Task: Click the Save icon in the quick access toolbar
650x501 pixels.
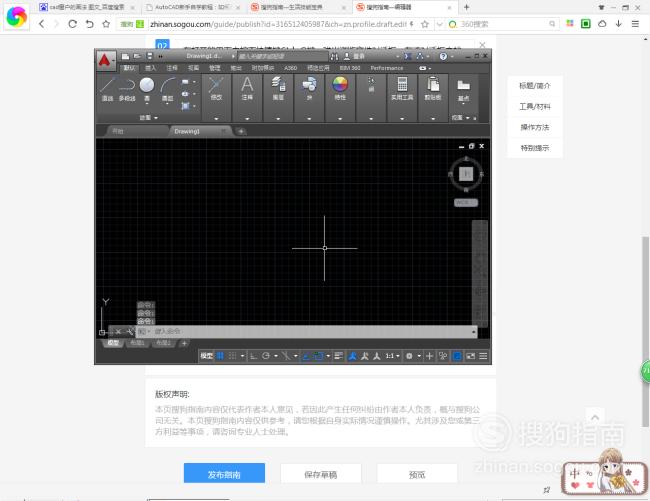Action: 150,56
